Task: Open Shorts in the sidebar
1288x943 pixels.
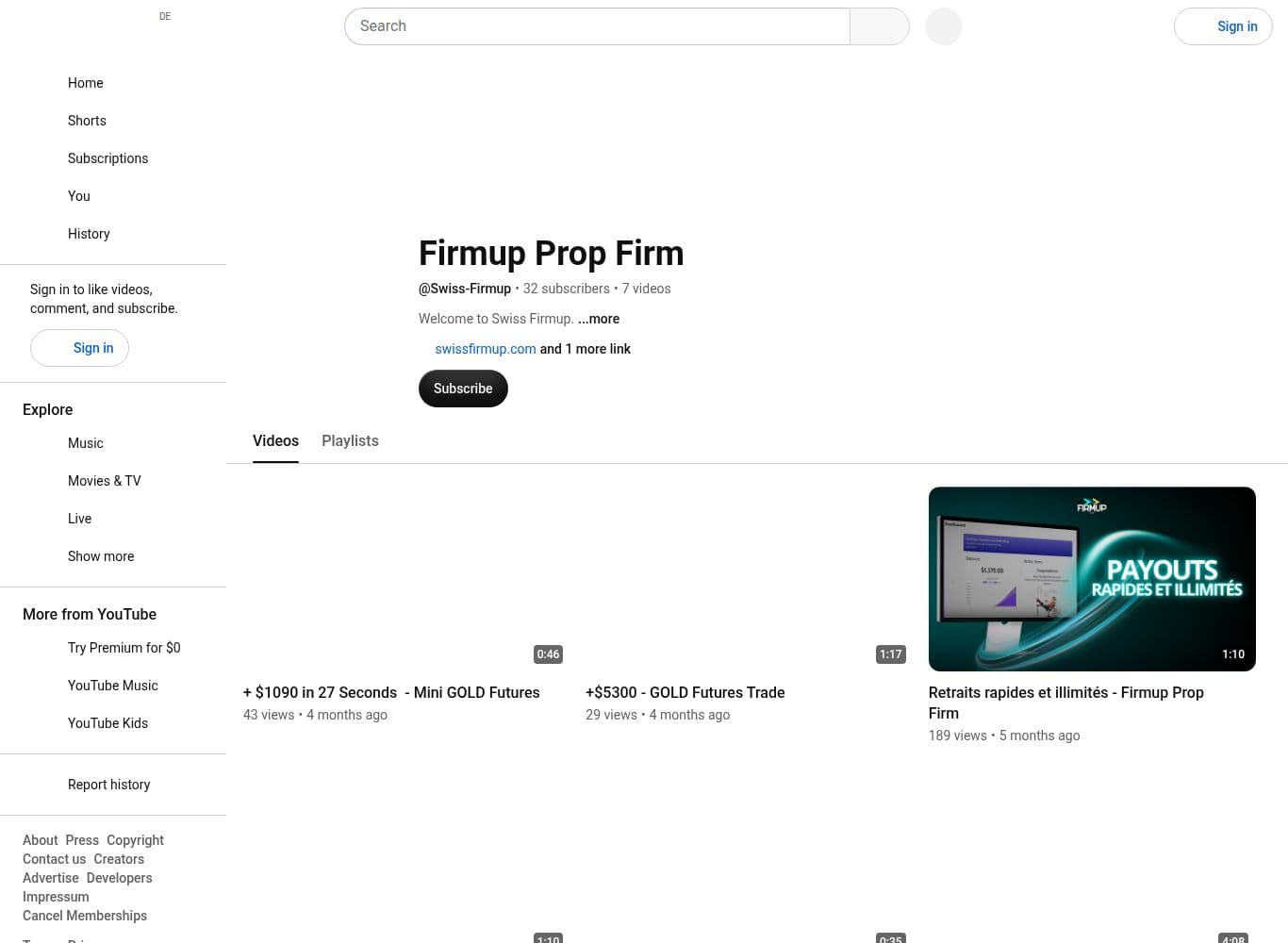Action: (113, 121)
